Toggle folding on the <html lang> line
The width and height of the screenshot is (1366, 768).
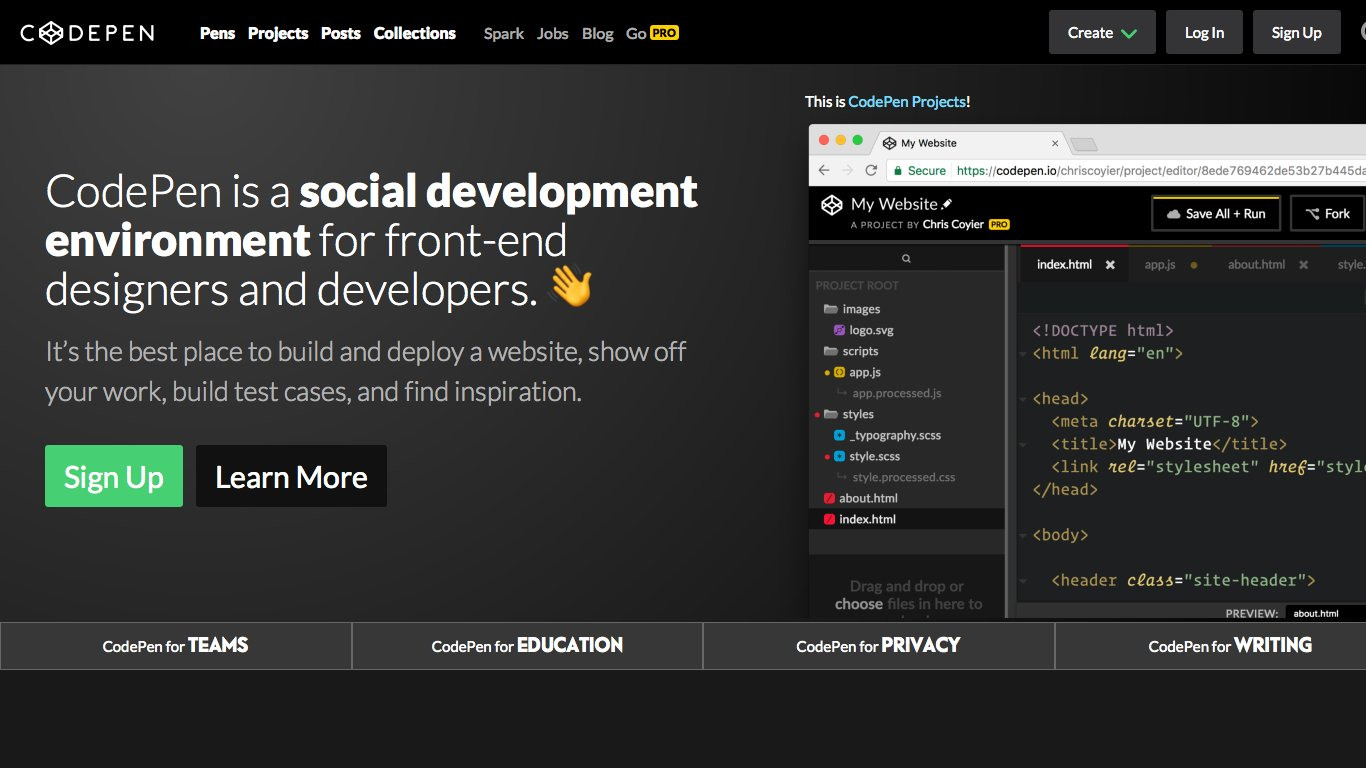[1022, 353]
